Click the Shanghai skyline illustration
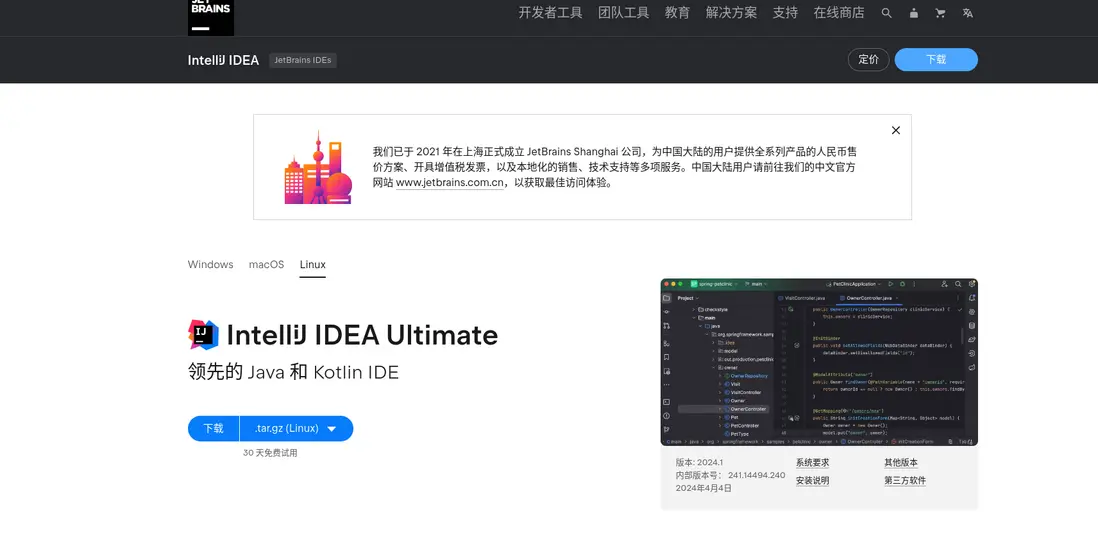This screenshot has width=1098, height=555. point(318,168)
